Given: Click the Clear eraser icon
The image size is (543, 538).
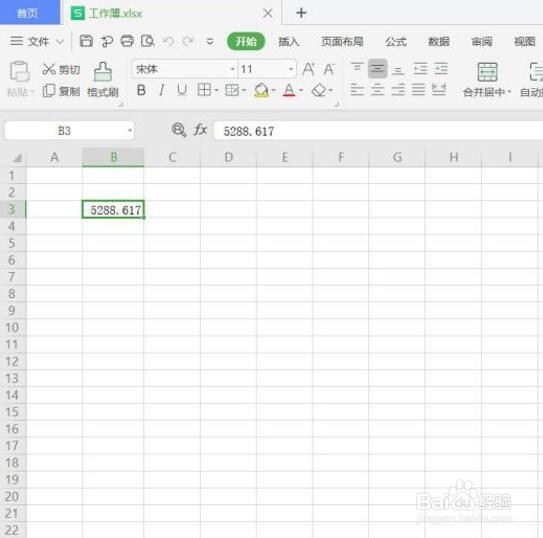Looking at the screenshot, I should pyautogui.click(x=319, y=90).
